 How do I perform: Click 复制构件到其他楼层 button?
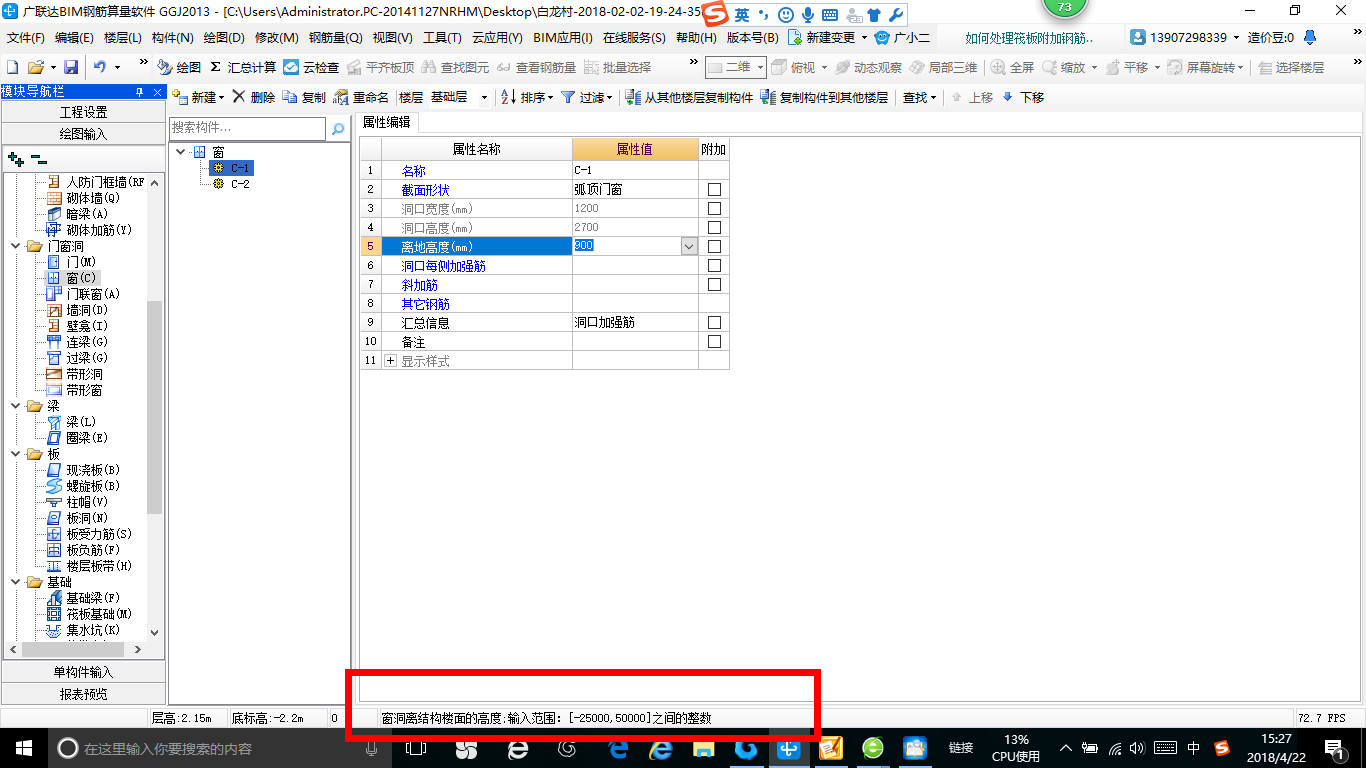point(824,97)
